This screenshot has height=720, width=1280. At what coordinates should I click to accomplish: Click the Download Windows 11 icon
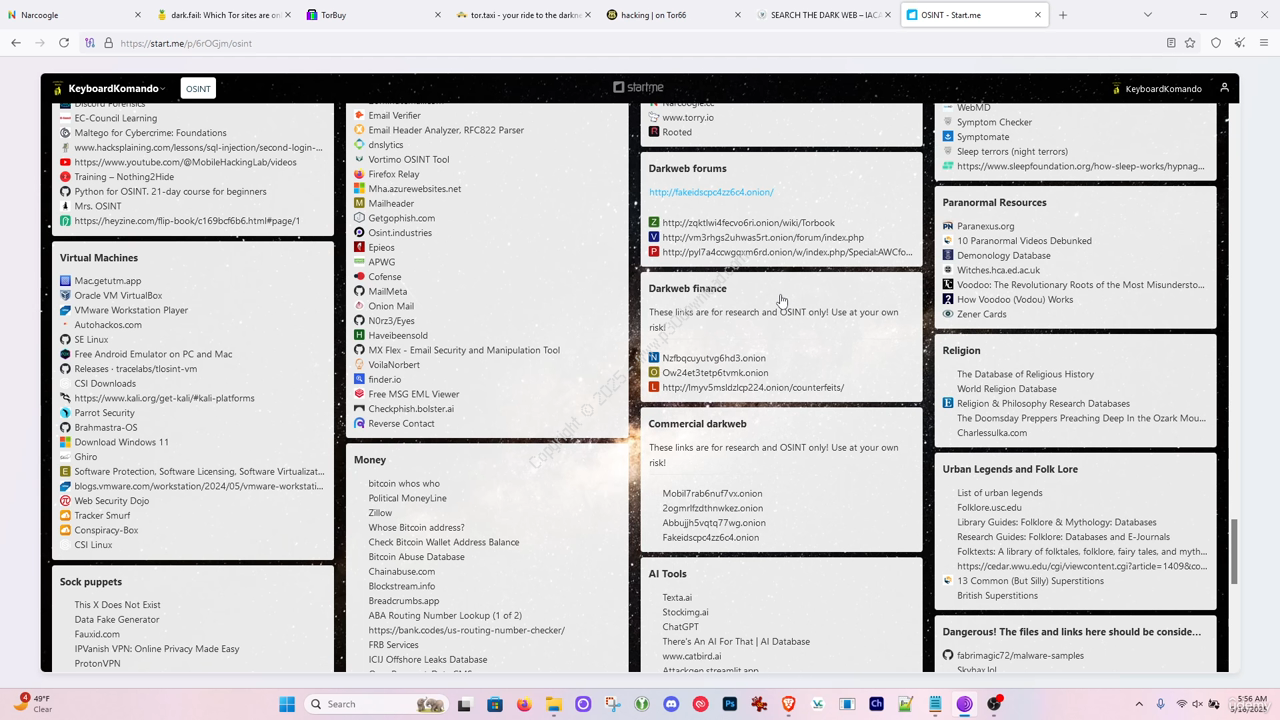(65, 442)
